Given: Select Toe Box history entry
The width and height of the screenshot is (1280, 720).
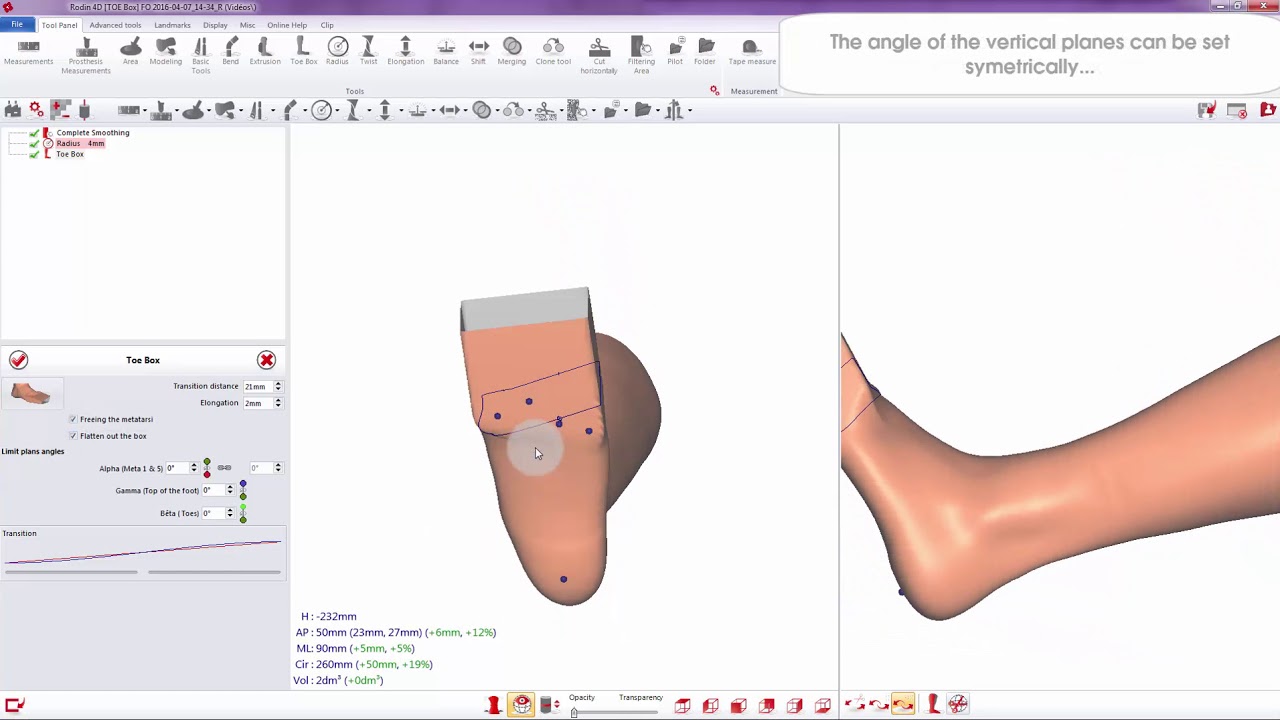Looking at the screenshot, I should (x=70, y=154).
